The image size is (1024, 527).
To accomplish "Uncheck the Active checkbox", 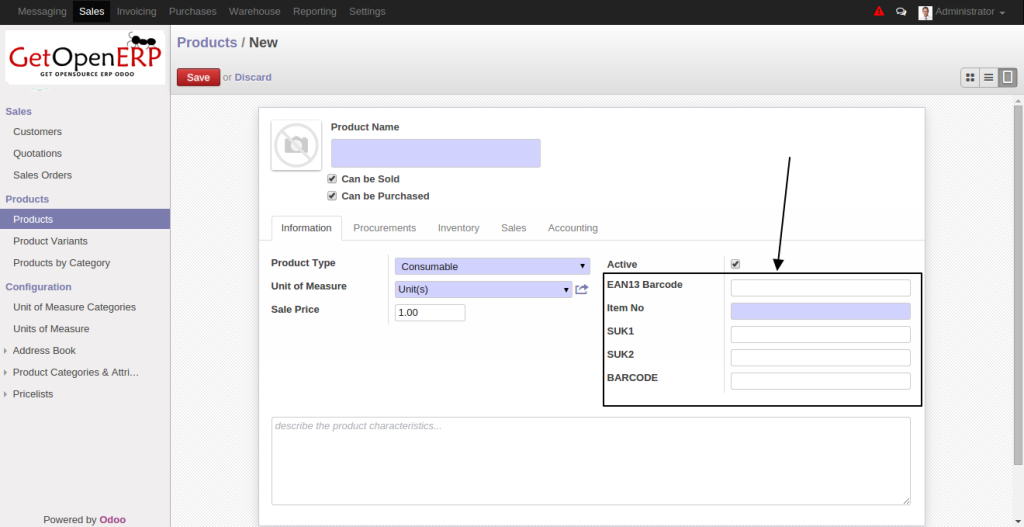I will point(736,264).
